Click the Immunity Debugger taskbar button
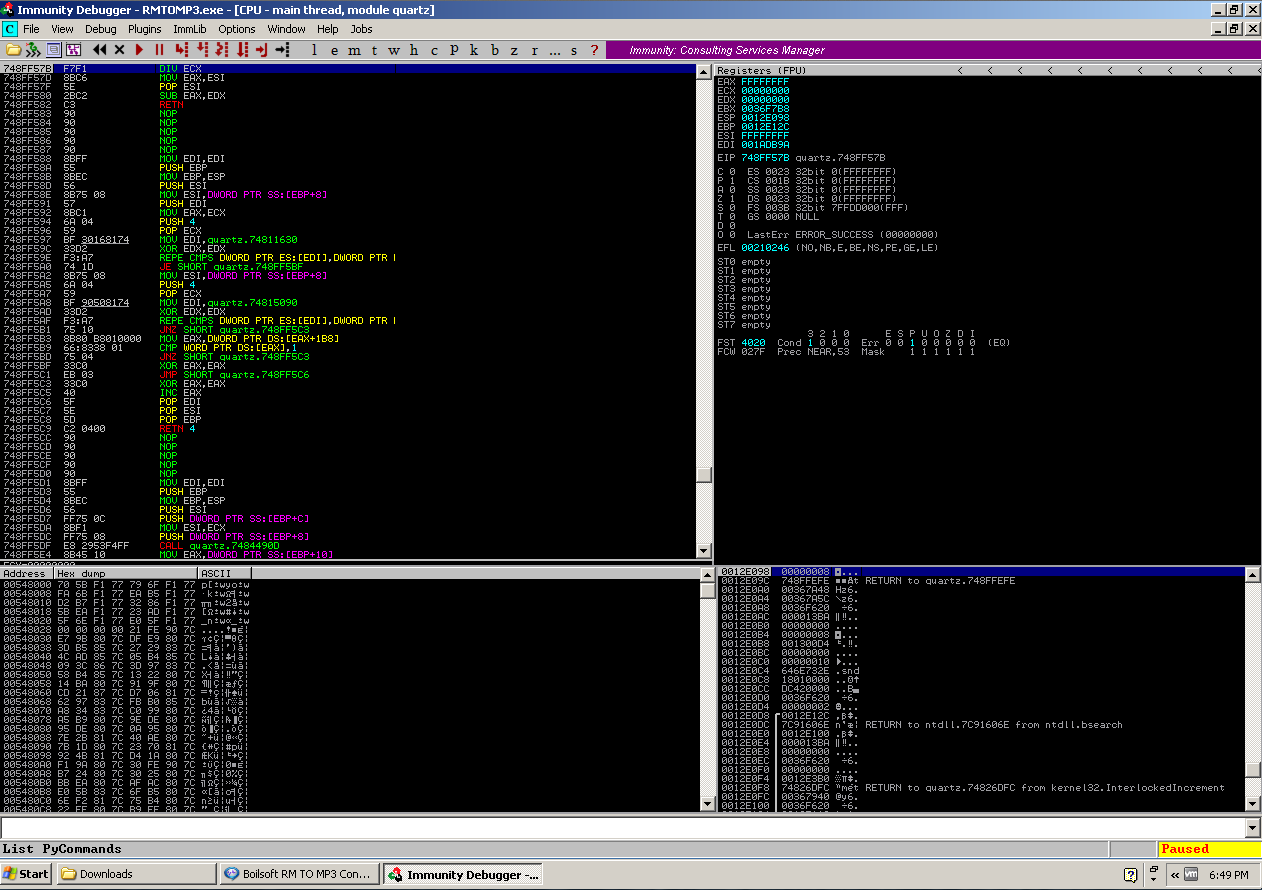This screenshot has height=890, width=1262. pyautogui.click(x=463, y=874)
